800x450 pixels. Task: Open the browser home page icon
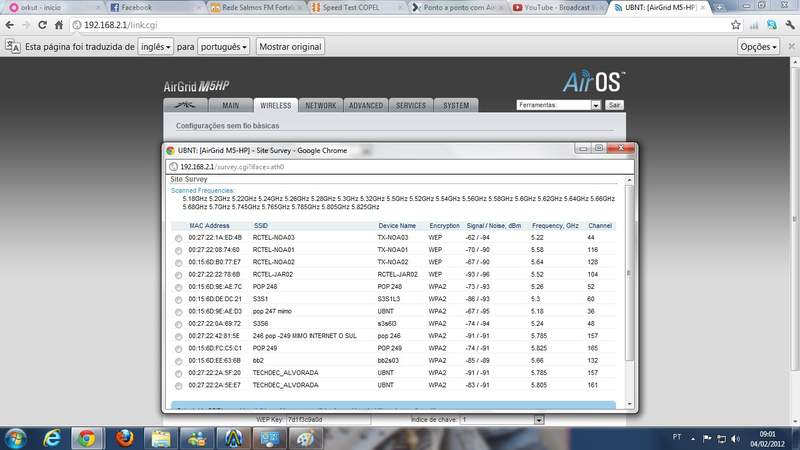coord(59,25)
